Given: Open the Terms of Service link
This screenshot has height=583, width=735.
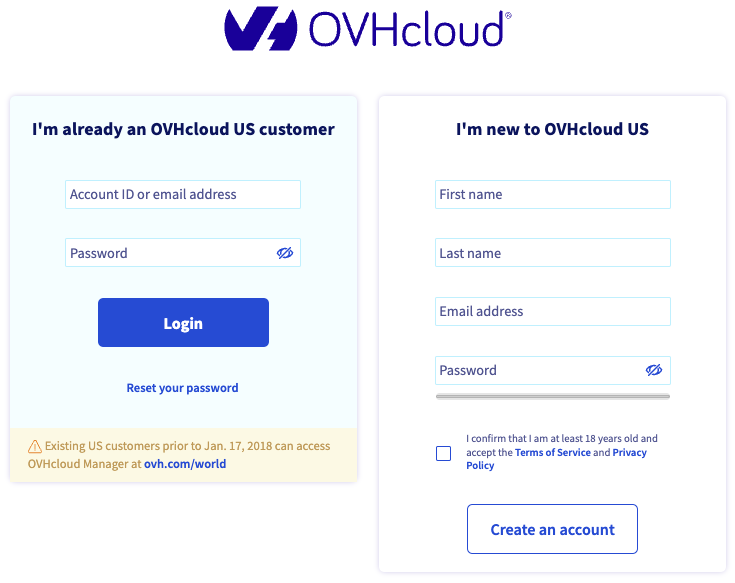Looking at the screenshot, I should pyautogui.click(x=553, y=452).
